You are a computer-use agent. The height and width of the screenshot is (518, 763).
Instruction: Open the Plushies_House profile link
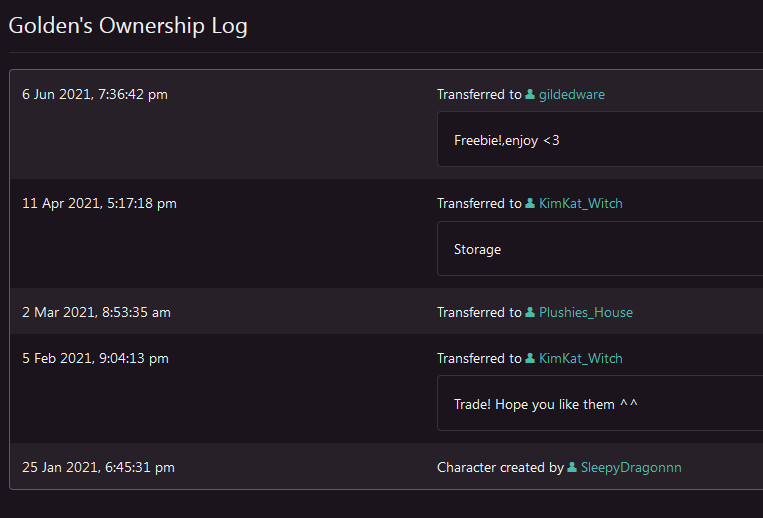click(x=585, y=313)
